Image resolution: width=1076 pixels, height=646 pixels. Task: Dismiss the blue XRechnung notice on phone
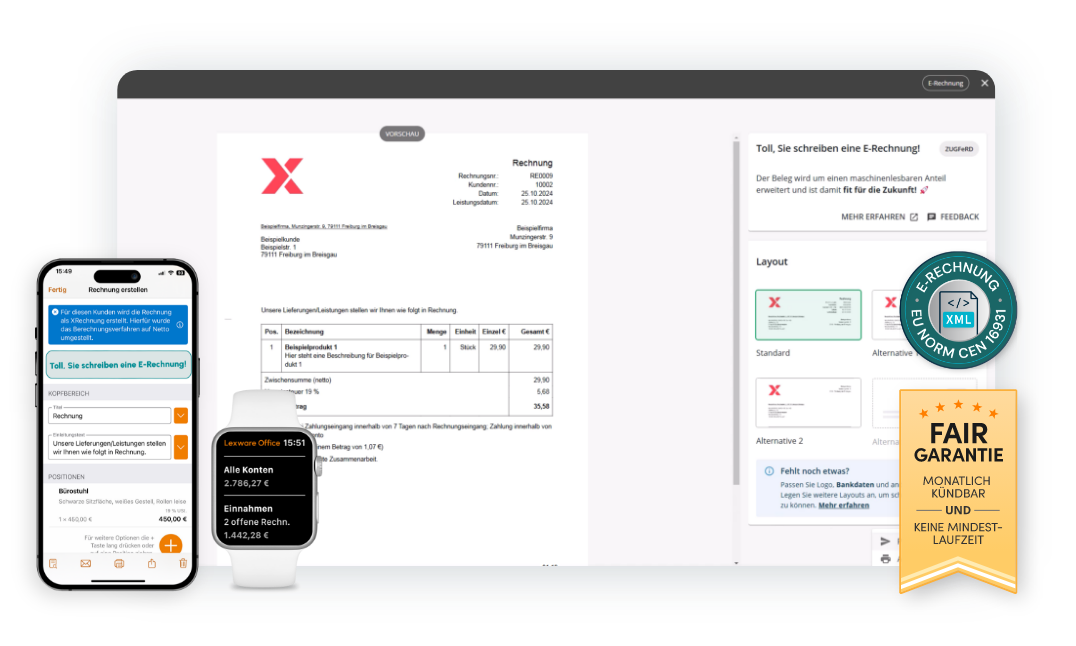[55, 312]
